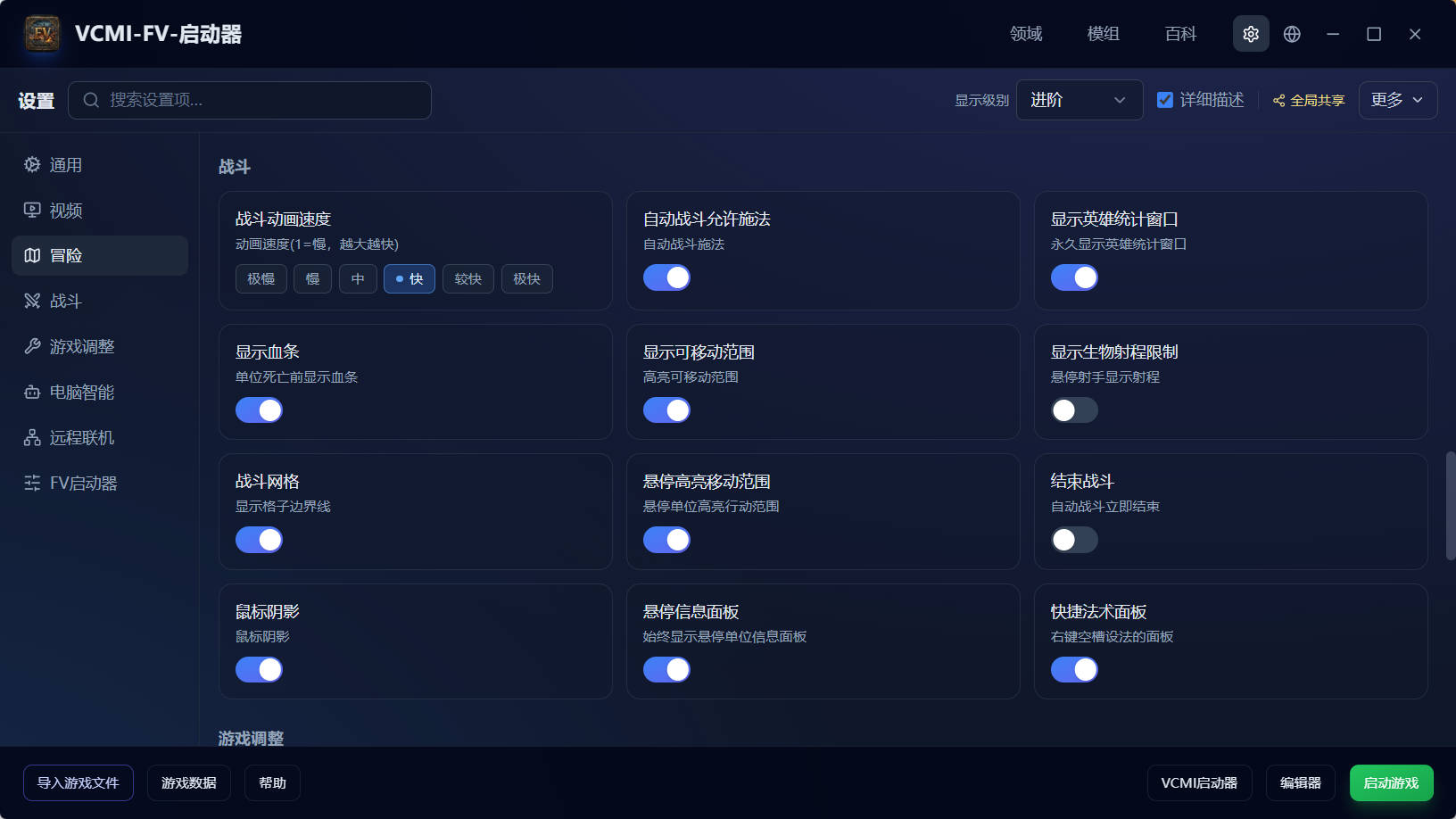Set battle animation speed to 中
1456x819 pixels.
358,279
